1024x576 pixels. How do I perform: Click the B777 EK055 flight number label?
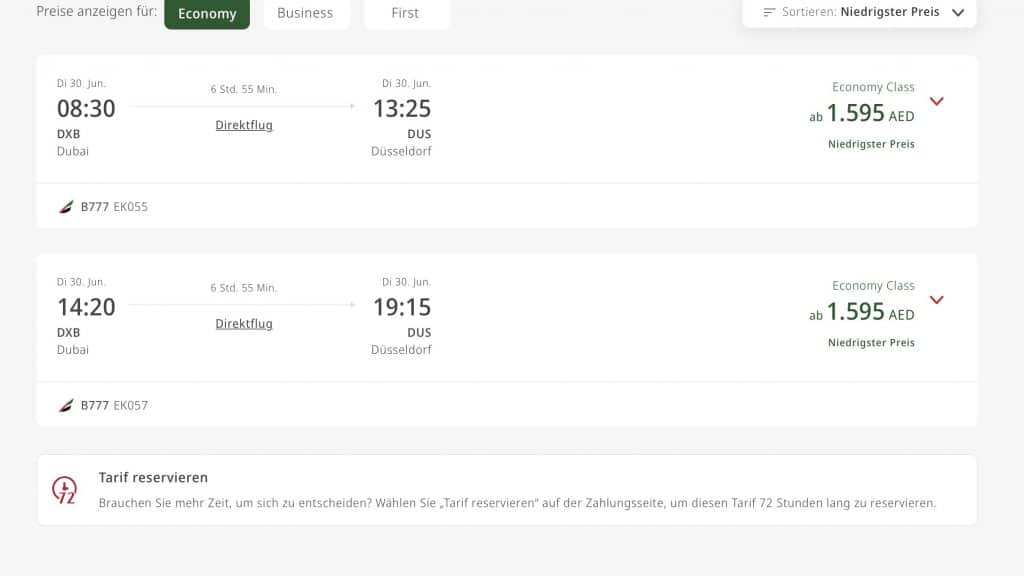(114, 207)
